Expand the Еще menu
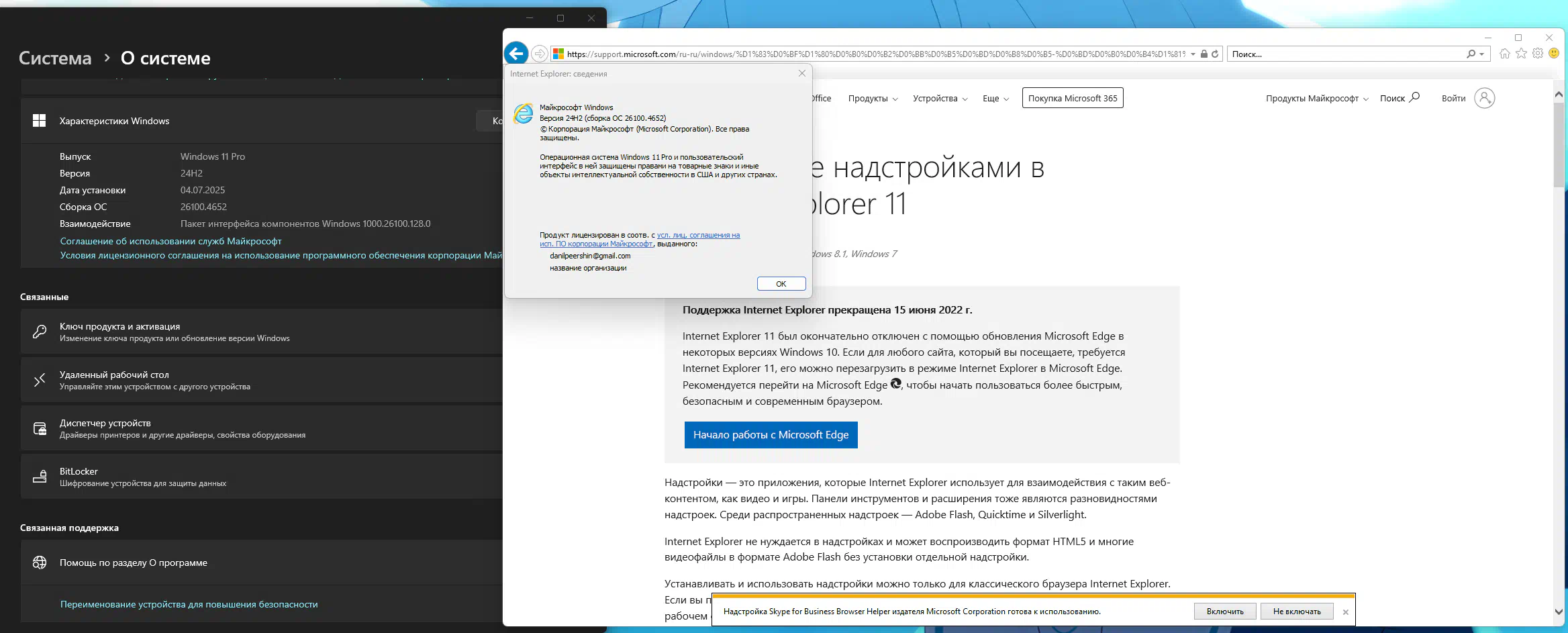Image resolution: width=1568 pixels, height=633 pixels. [x=995, y=98]
